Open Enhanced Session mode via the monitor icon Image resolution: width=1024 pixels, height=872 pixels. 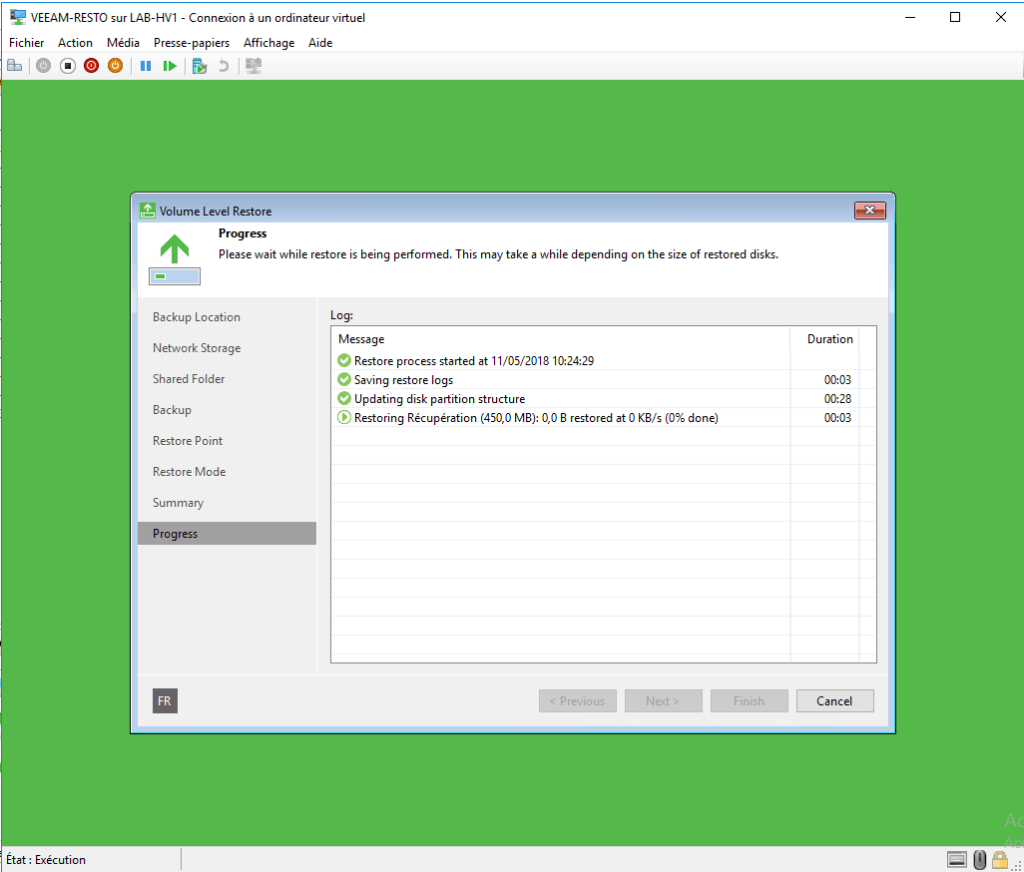pos(253,65)
